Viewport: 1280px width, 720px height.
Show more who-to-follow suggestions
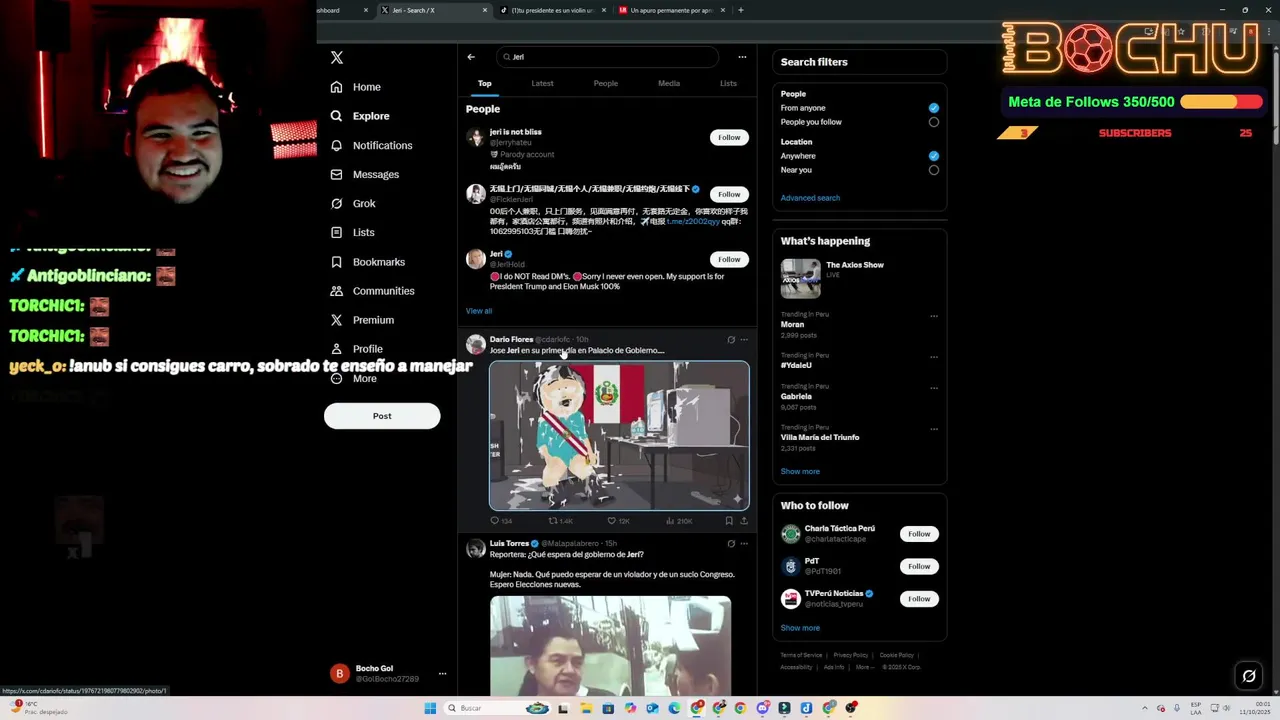[800, 628]
